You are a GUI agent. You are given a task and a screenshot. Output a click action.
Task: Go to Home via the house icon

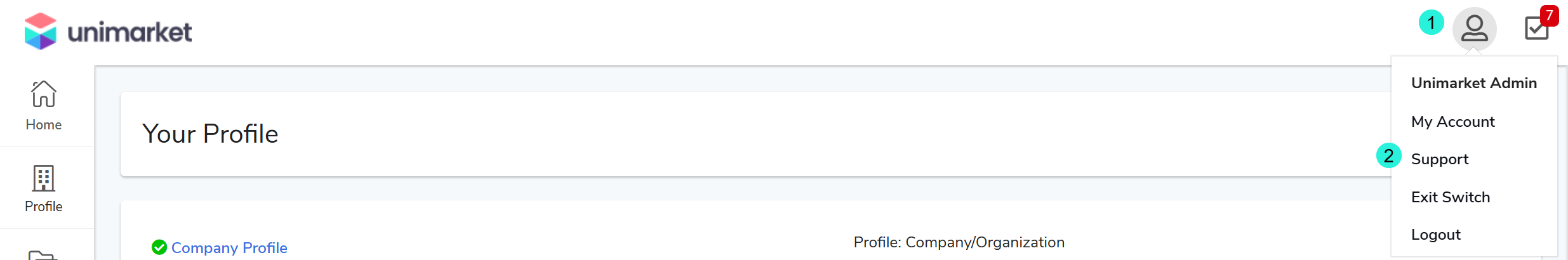point(43,94)
